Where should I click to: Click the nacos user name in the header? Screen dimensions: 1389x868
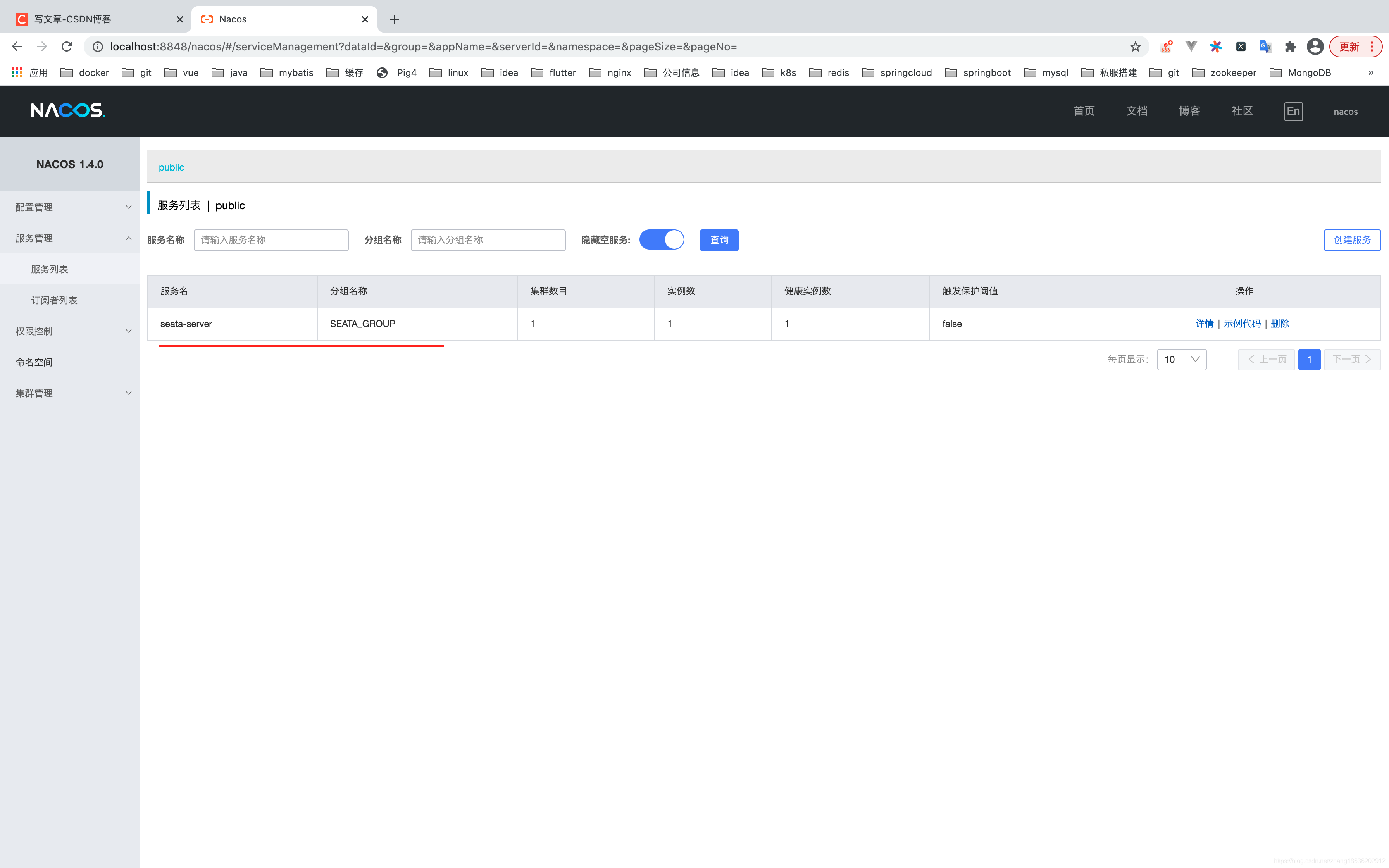[1345, 111]
